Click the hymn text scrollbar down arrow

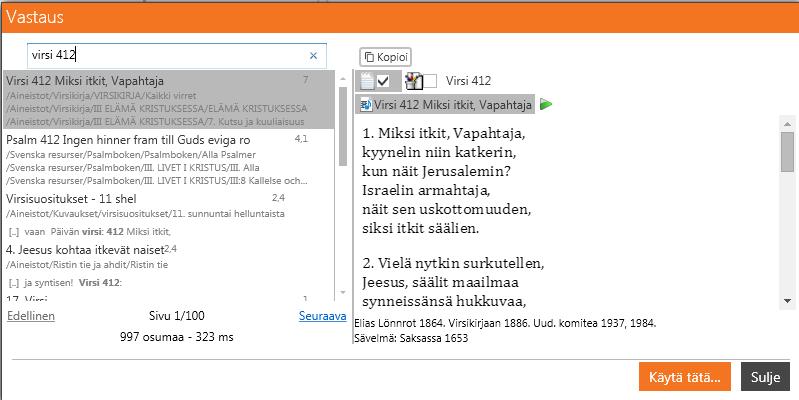tap(787, 301)
